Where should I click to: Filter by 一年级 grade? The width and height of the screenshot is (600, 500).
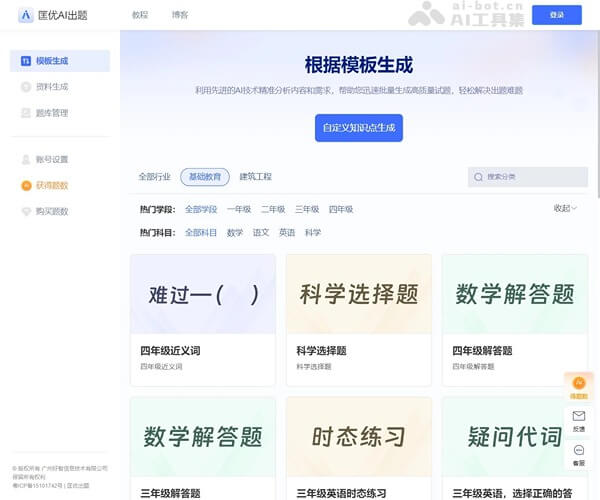239,209
